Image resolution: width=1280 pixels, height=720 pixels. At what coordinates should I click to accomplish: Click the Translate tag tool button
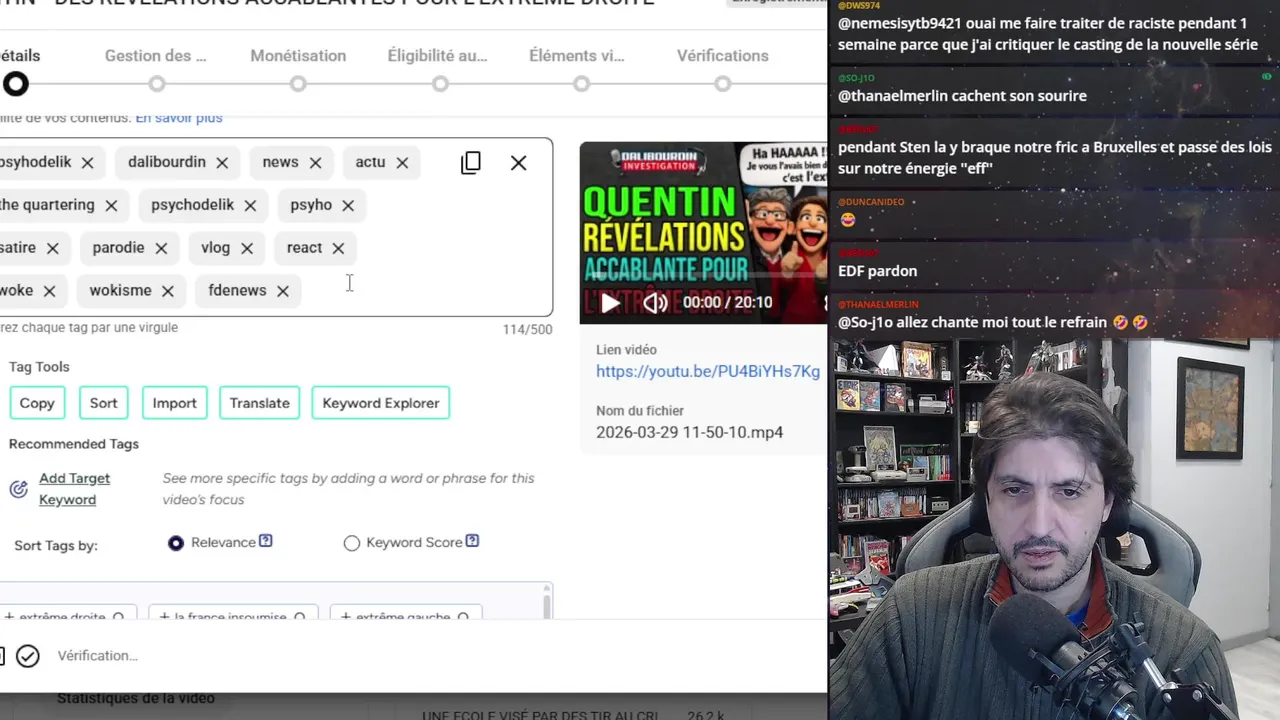[x=259, y=403]
